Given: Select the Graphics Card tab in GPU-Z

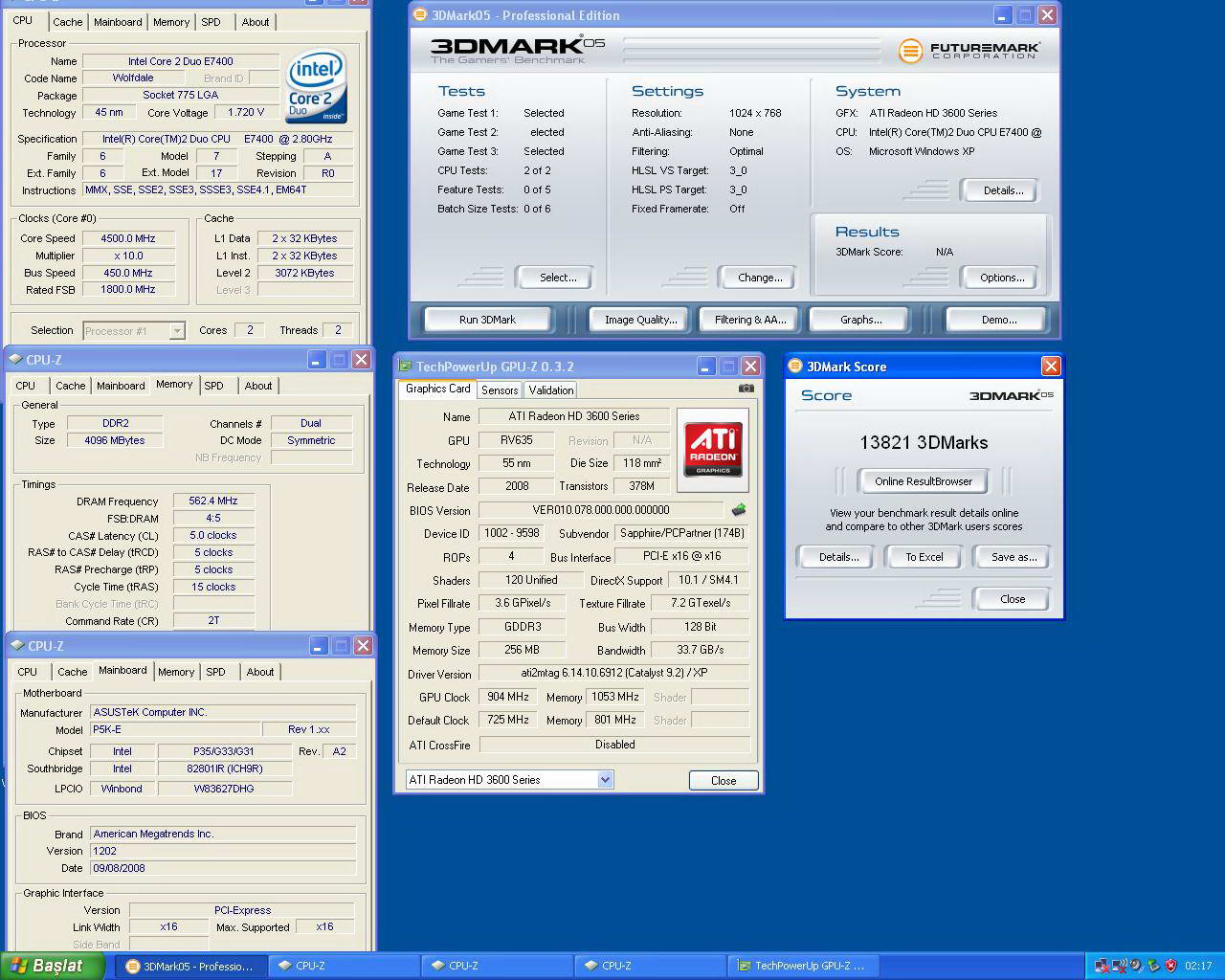Looking at the screenshot, I should (x=437, y=389).
